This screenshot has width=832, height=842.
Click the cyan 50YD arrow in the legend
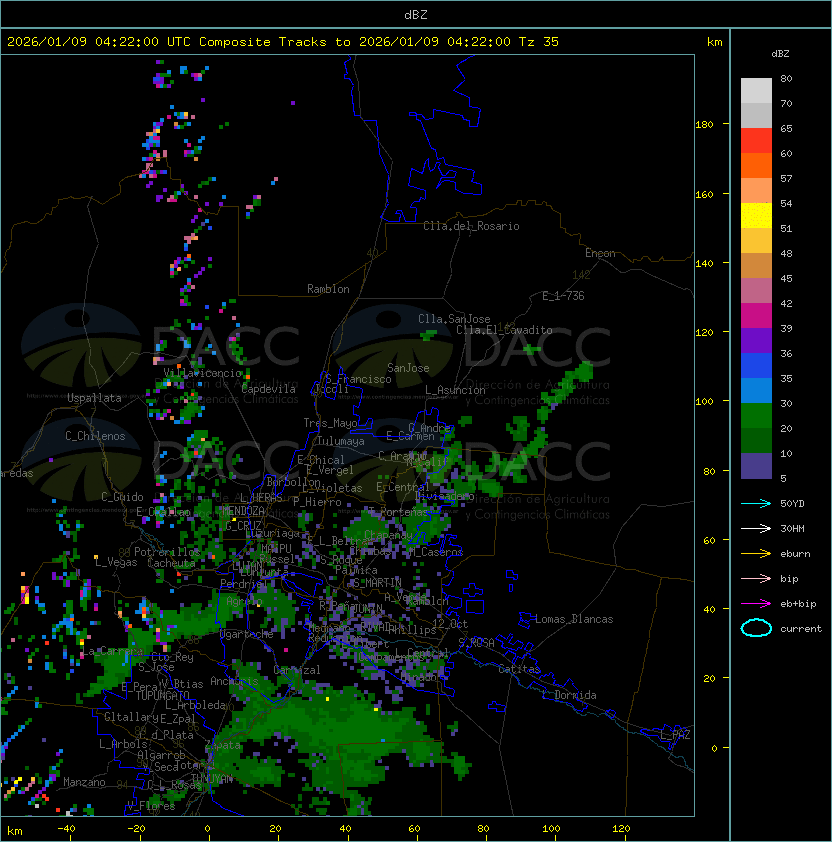click(x=756, y=504)
